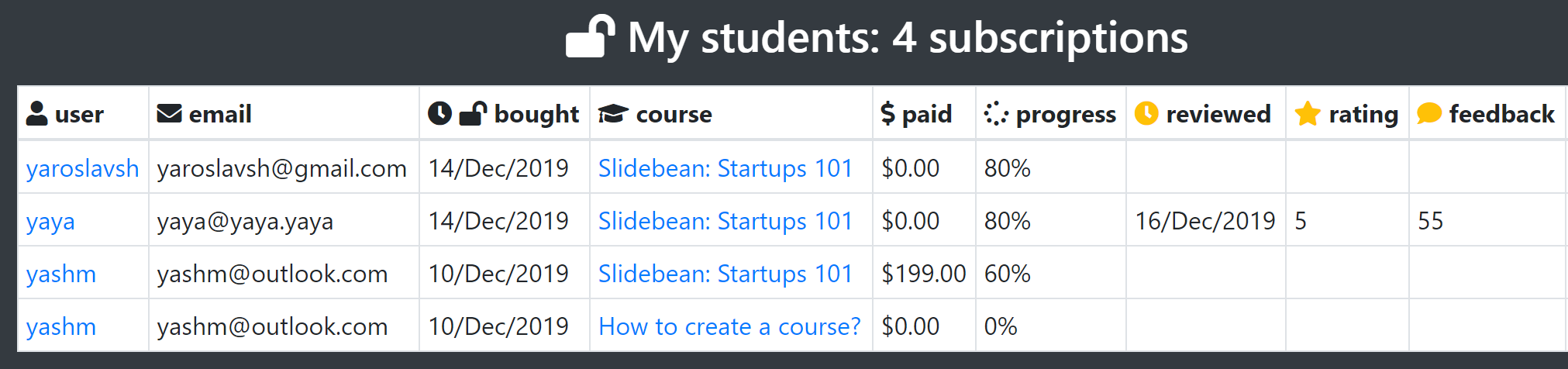Open the yaya user link
The height and width of the screenshot is (369, 1568).
50,221
